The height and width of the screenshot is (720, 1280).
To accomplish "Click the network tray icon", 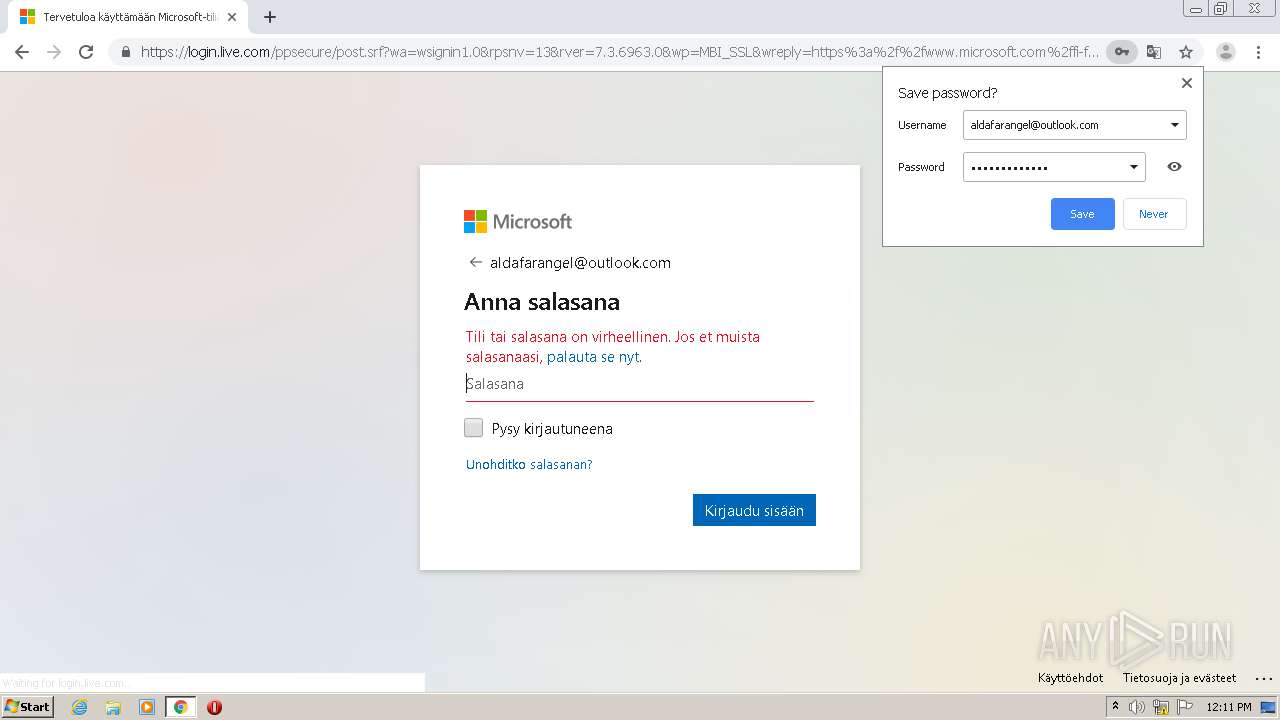I will pyautogui.click(x=1161, y=707).
